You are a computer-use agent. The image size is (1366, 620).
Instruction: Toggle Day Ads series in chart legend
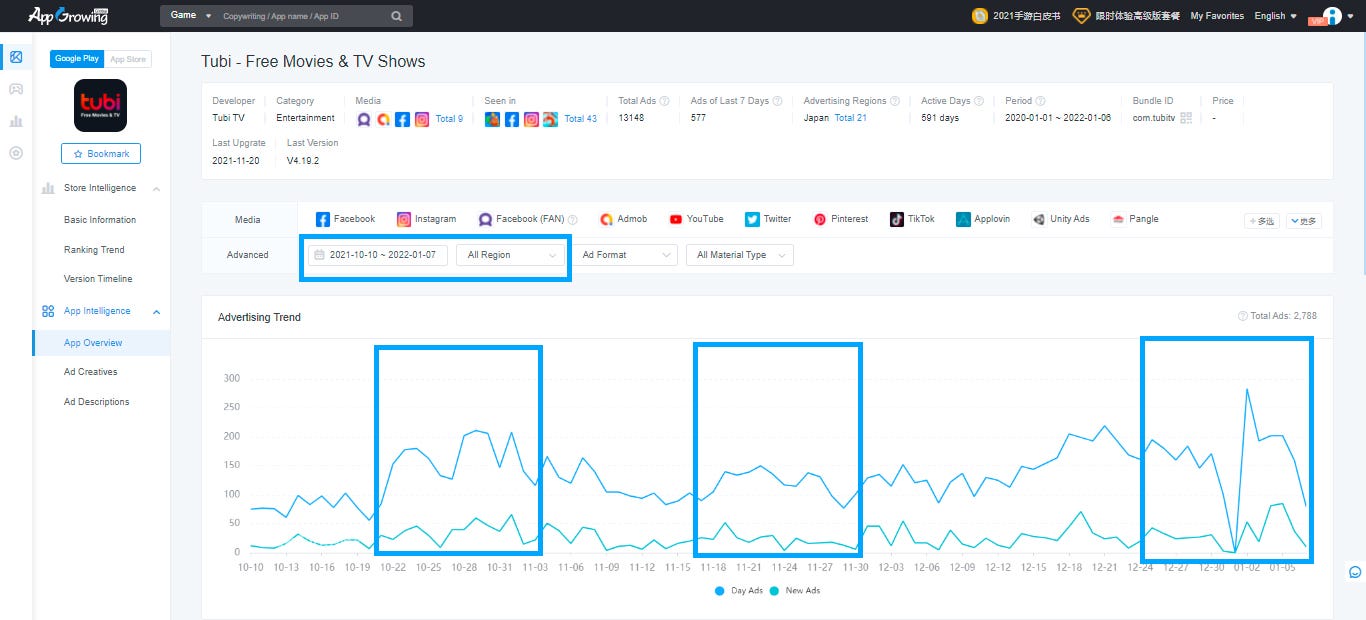tap(739, 591)
